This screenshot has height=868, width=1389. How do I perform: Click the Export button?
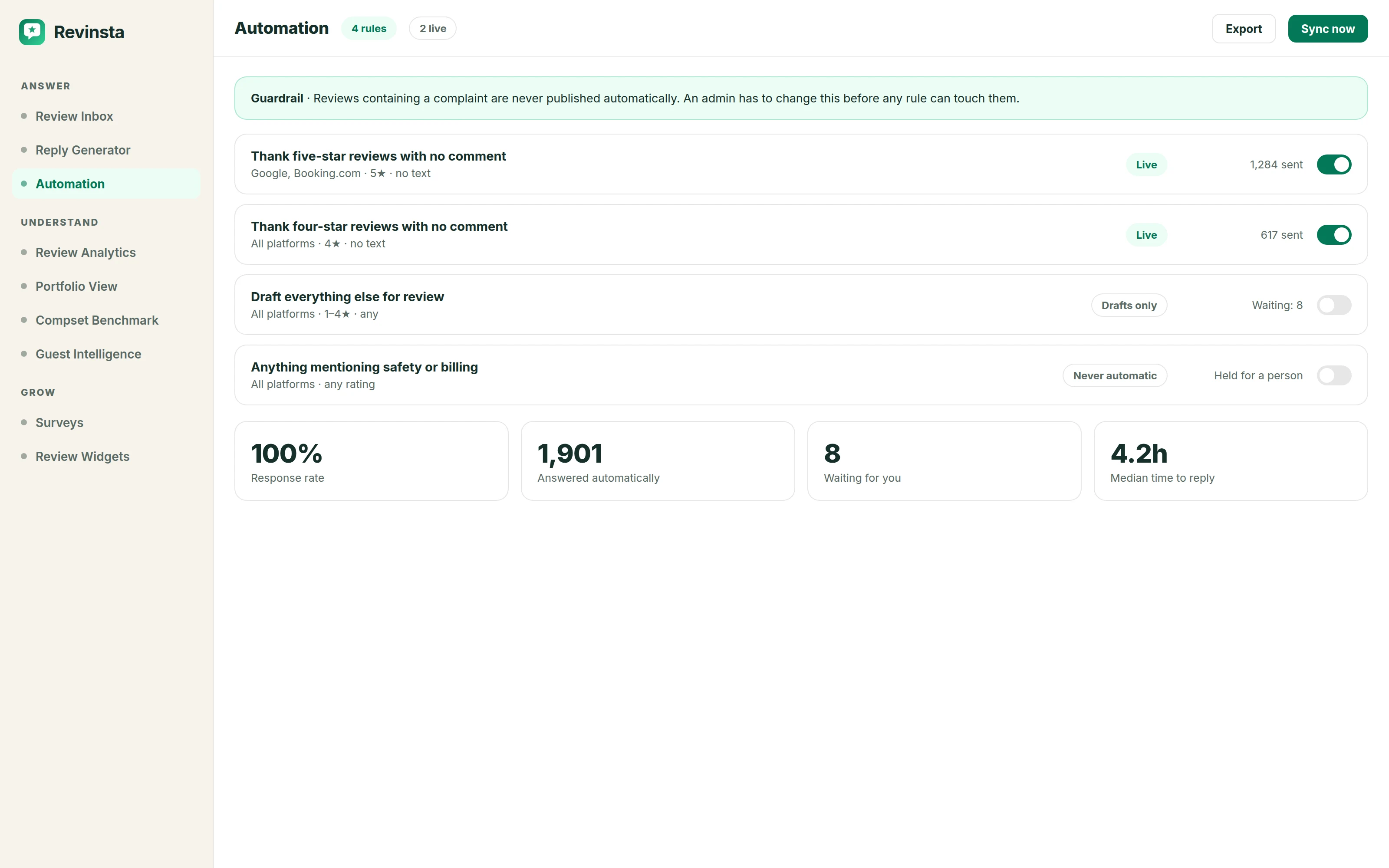coord(1243,29)
